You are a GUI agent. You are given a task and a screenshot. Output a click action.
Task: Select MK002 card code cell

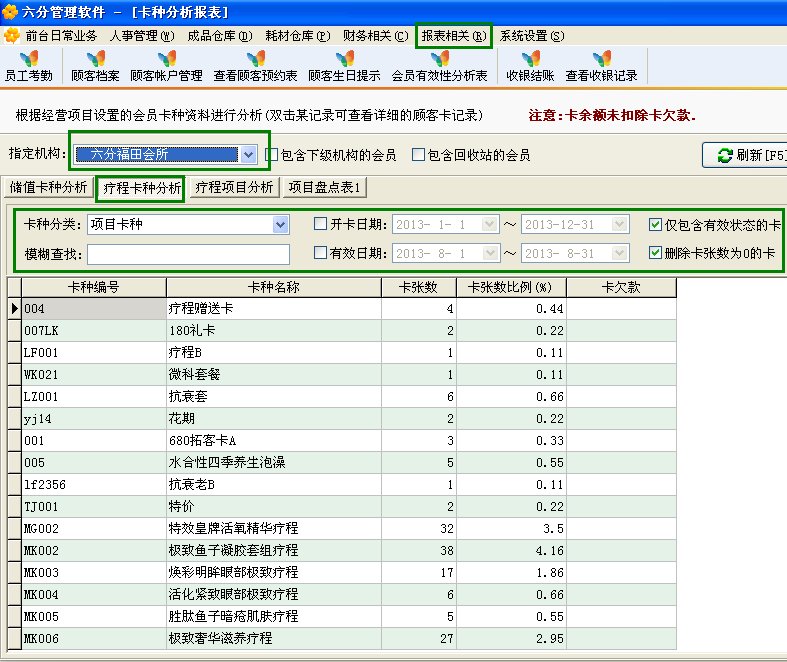(94, 551)
